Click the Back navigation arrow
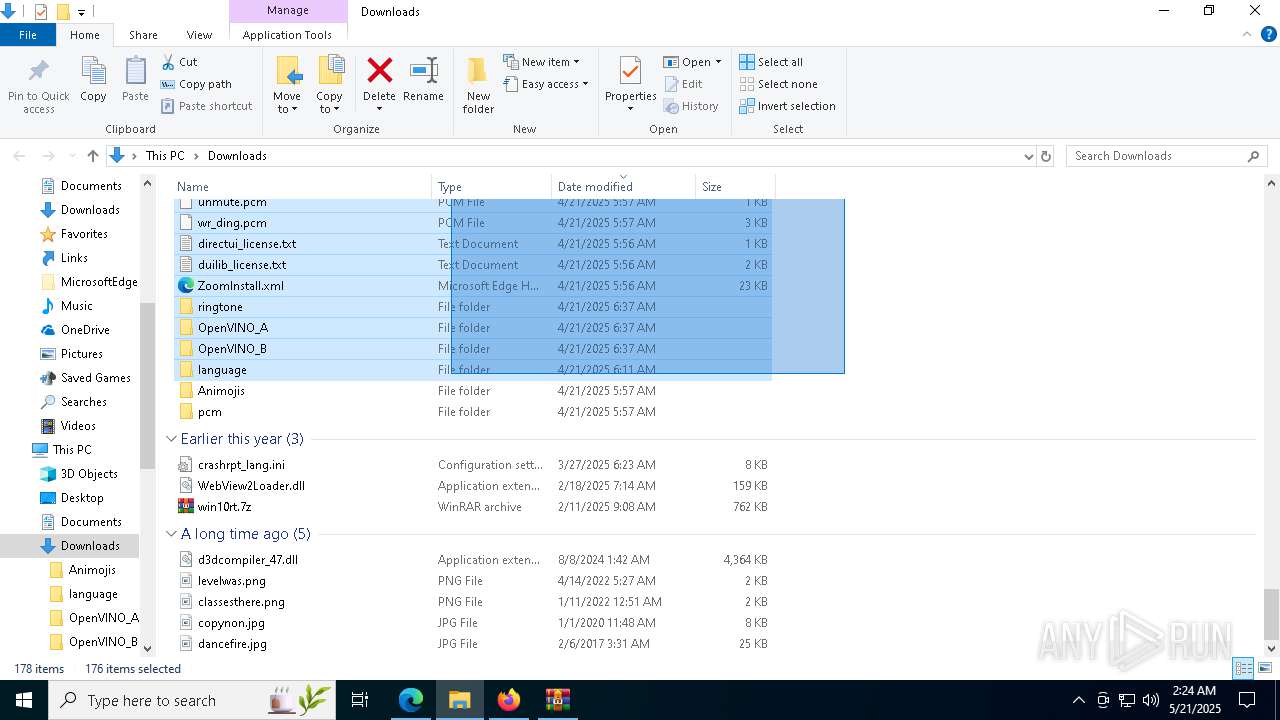This screenshot has height=720, width=1280. pyautogui.click(x=19, y=156)
